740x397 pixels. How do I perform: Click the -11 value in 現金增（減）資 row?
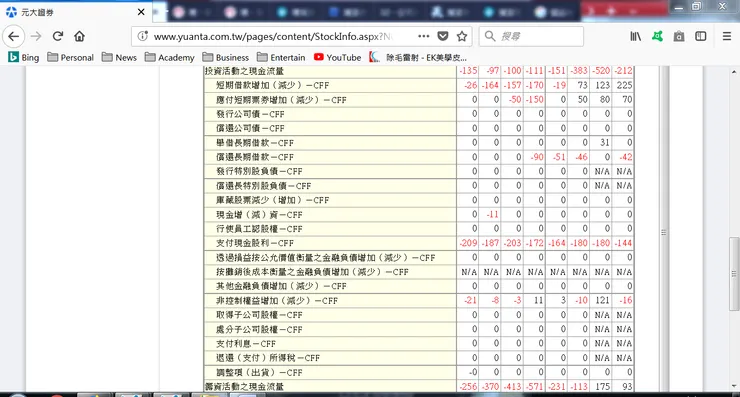tap(493, 214)
